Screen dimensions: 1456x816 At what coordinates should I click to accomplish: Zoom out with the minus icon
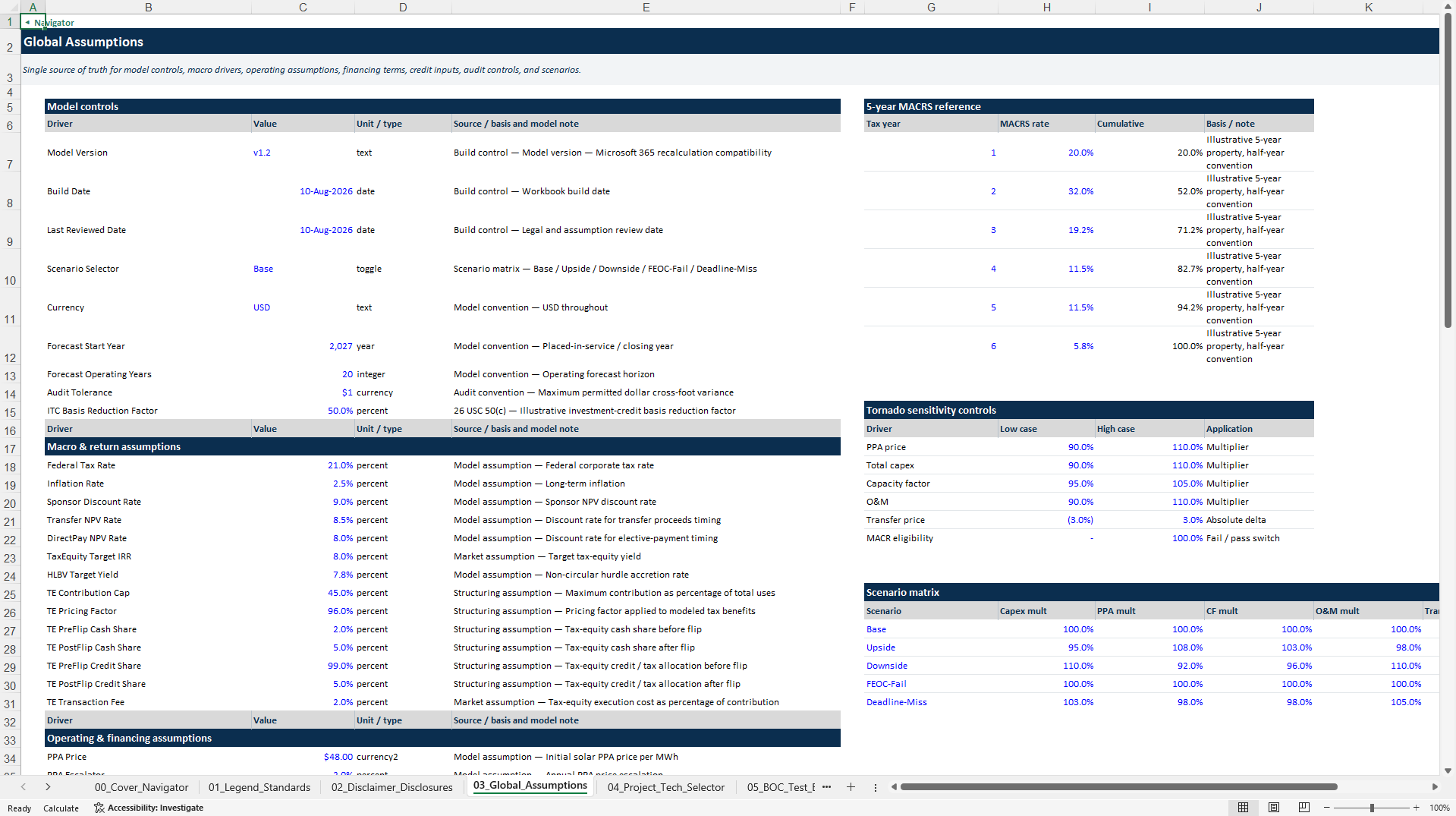(1327, 808)
